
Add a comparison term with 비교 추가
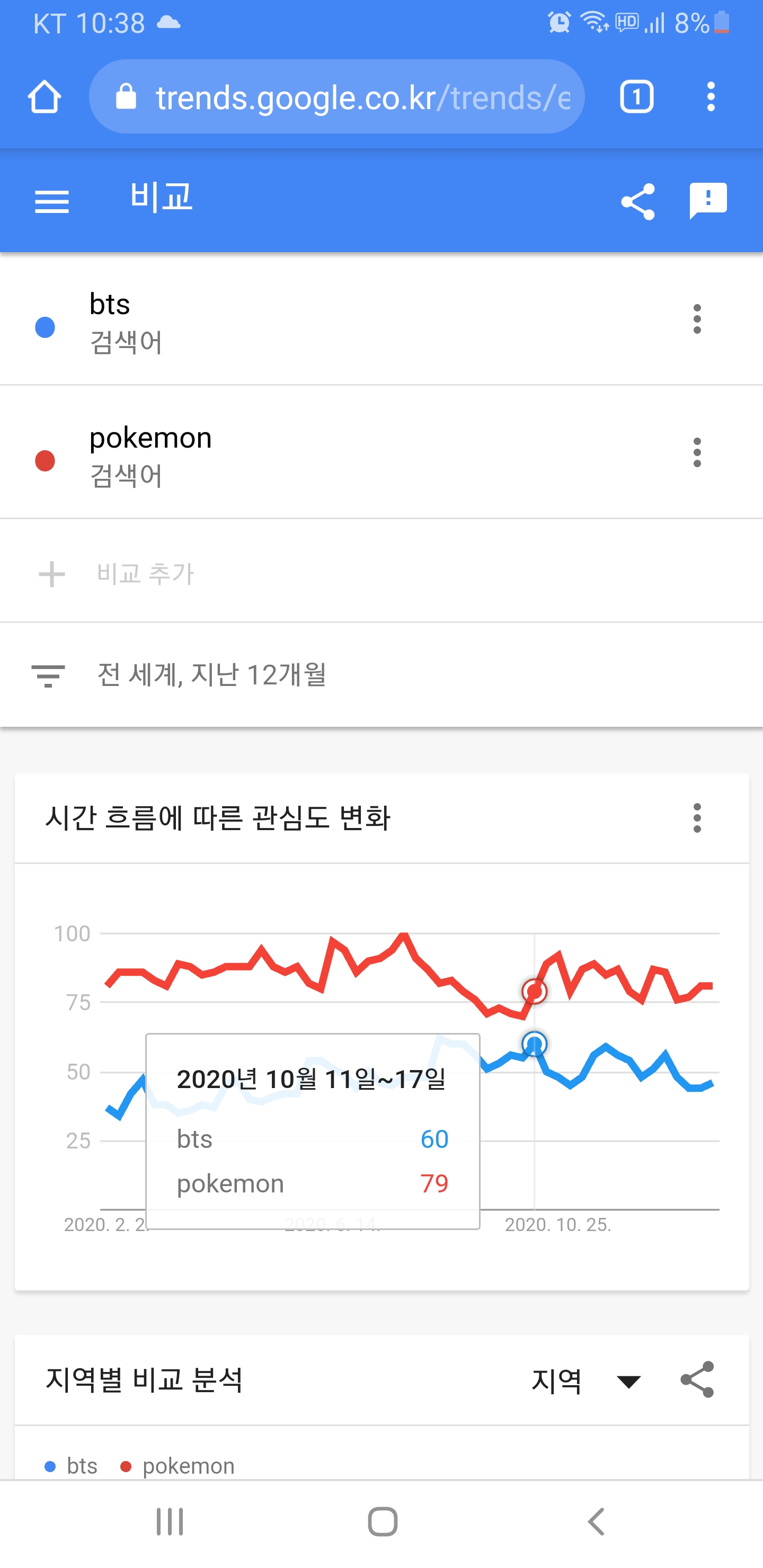(381, 573)
